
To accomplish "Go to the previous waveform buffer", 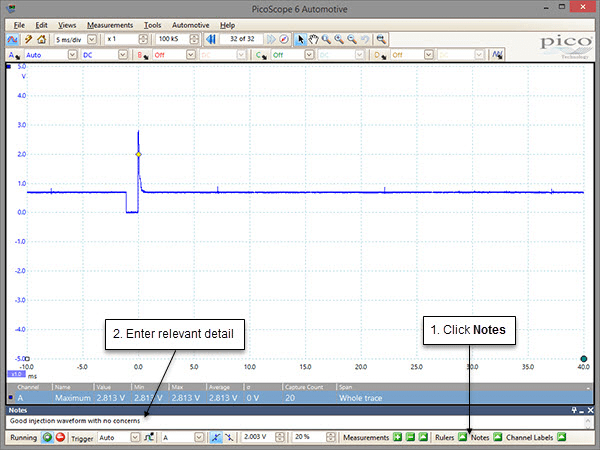I will tap(211, 39).
